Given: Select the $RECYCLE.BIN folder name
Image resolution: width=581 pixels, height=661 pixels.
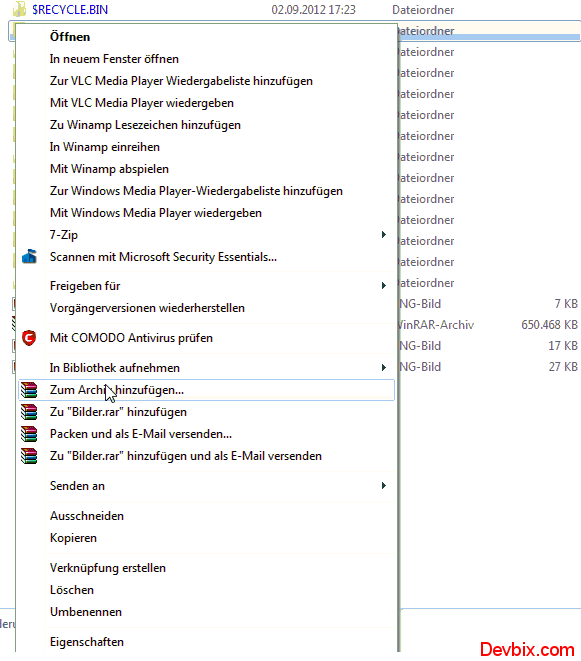Looking at the screenshot, I should (70, 9).
